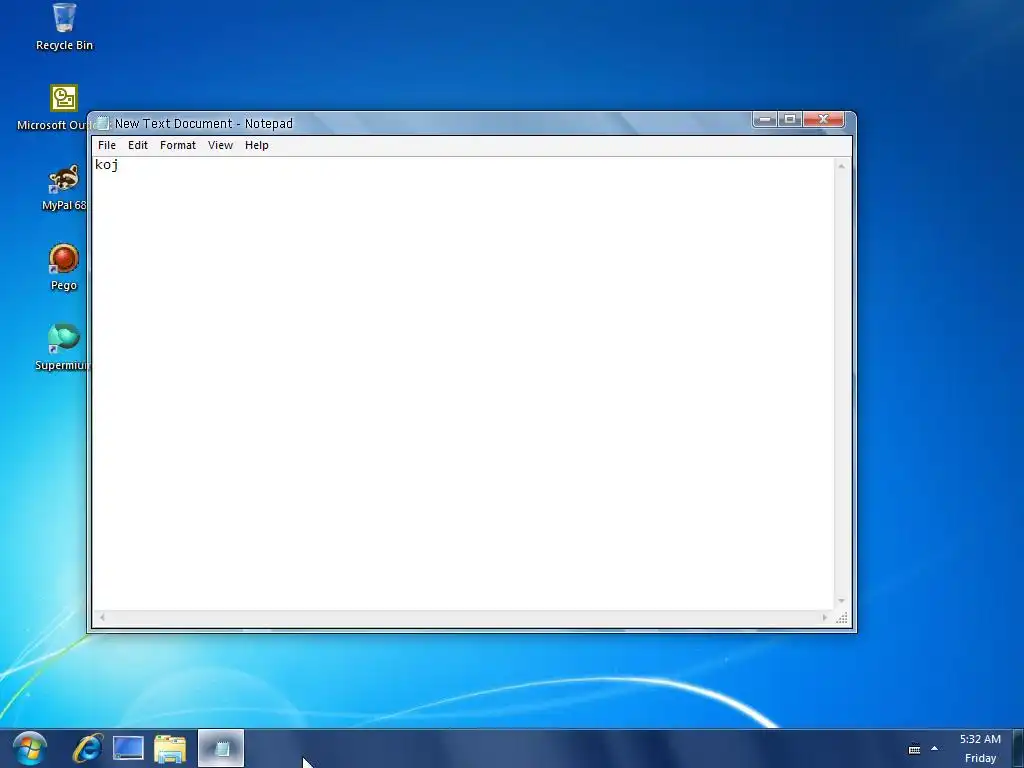The height and width of the screenshot is (768, 1024).
Task: Click the Notepad title bar icon
Action: (x=103, y=123)
